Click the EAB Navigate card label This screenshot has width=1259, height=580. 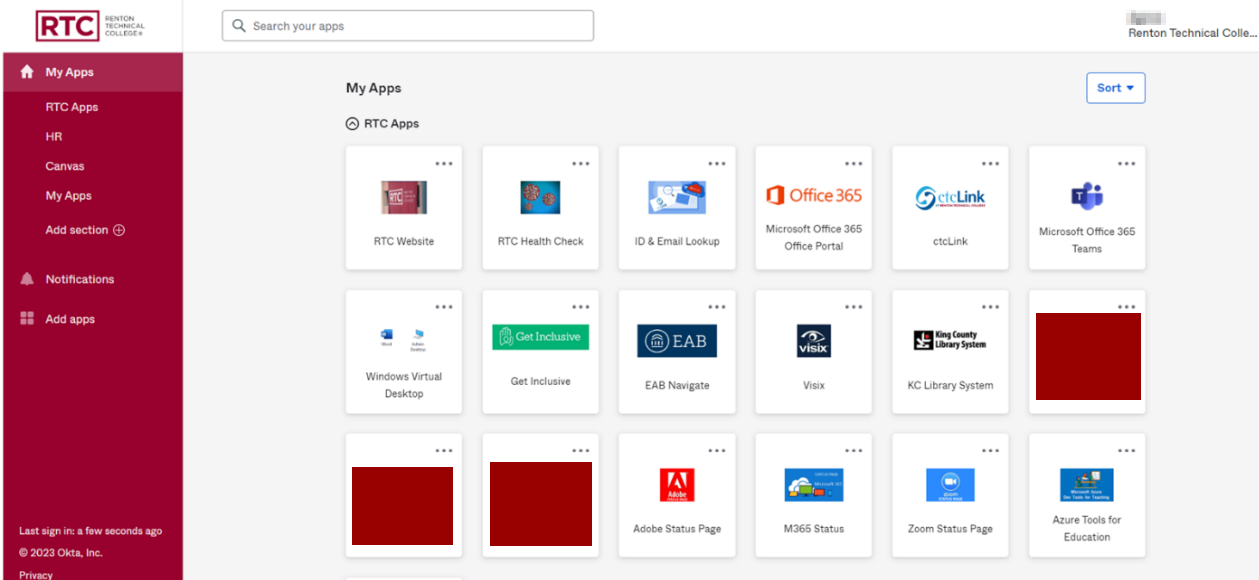677,385
